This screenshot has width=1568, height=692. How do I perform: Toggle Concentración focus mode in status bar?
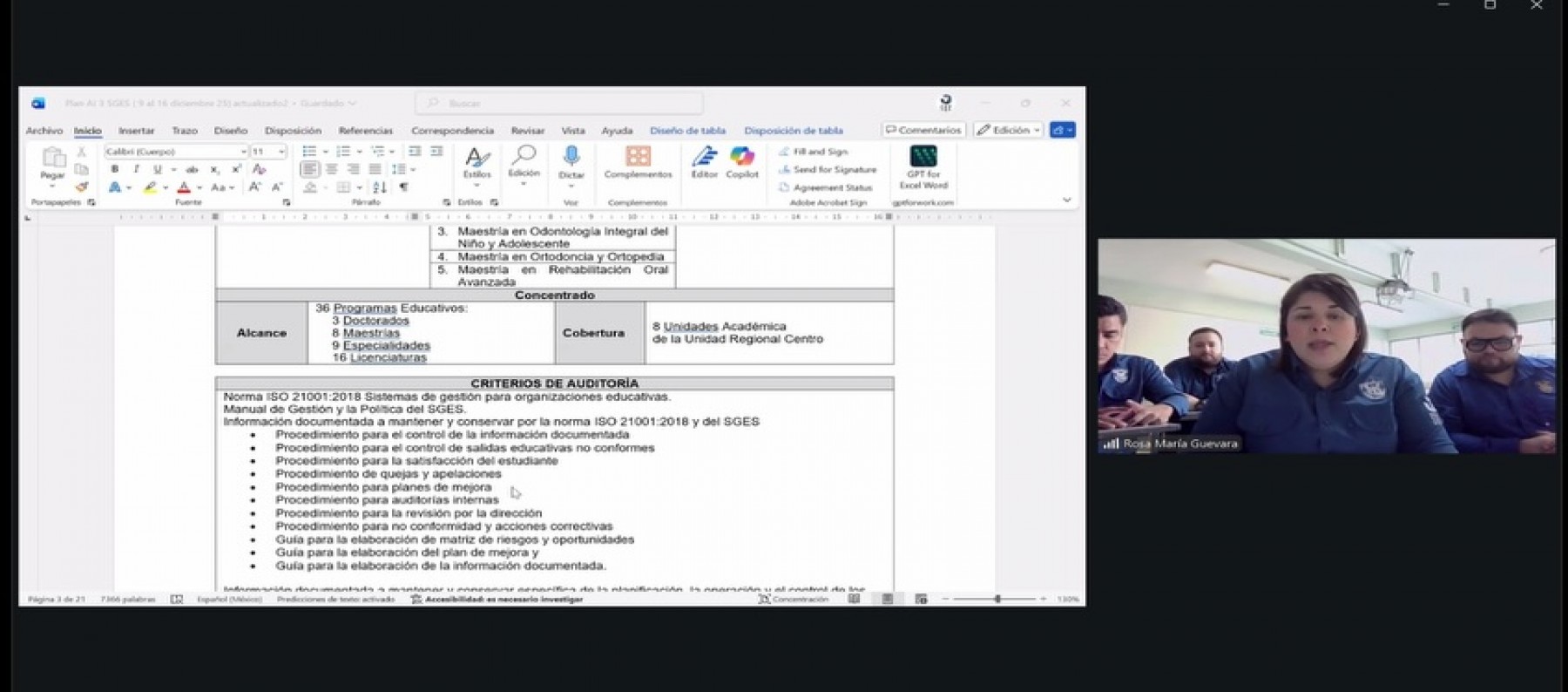793,600
